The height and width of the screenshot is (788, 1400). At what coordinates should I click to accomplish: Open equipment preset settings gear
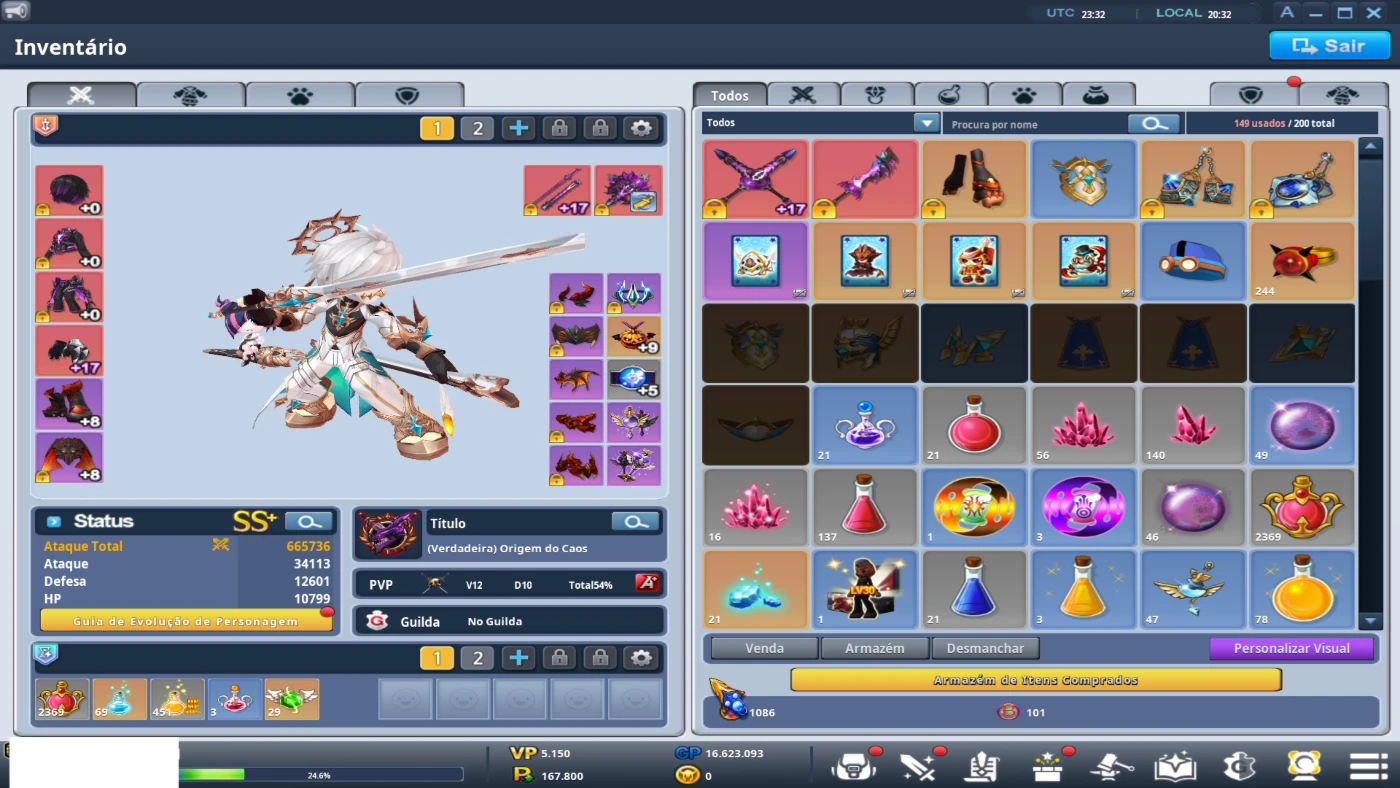tap(641, 128)
